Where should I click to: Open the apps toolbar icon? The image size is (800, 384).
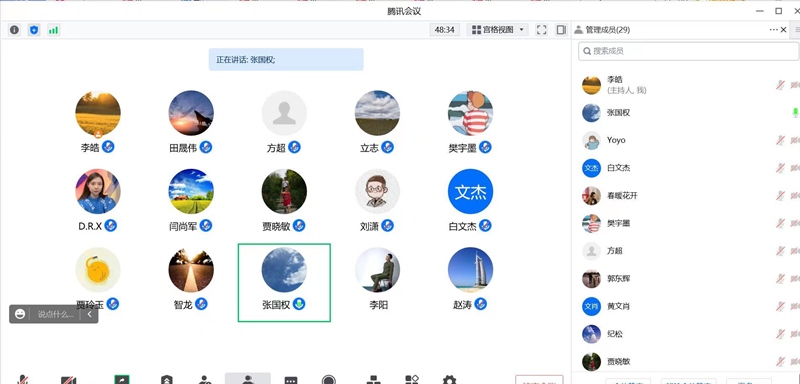click(412, 379)
